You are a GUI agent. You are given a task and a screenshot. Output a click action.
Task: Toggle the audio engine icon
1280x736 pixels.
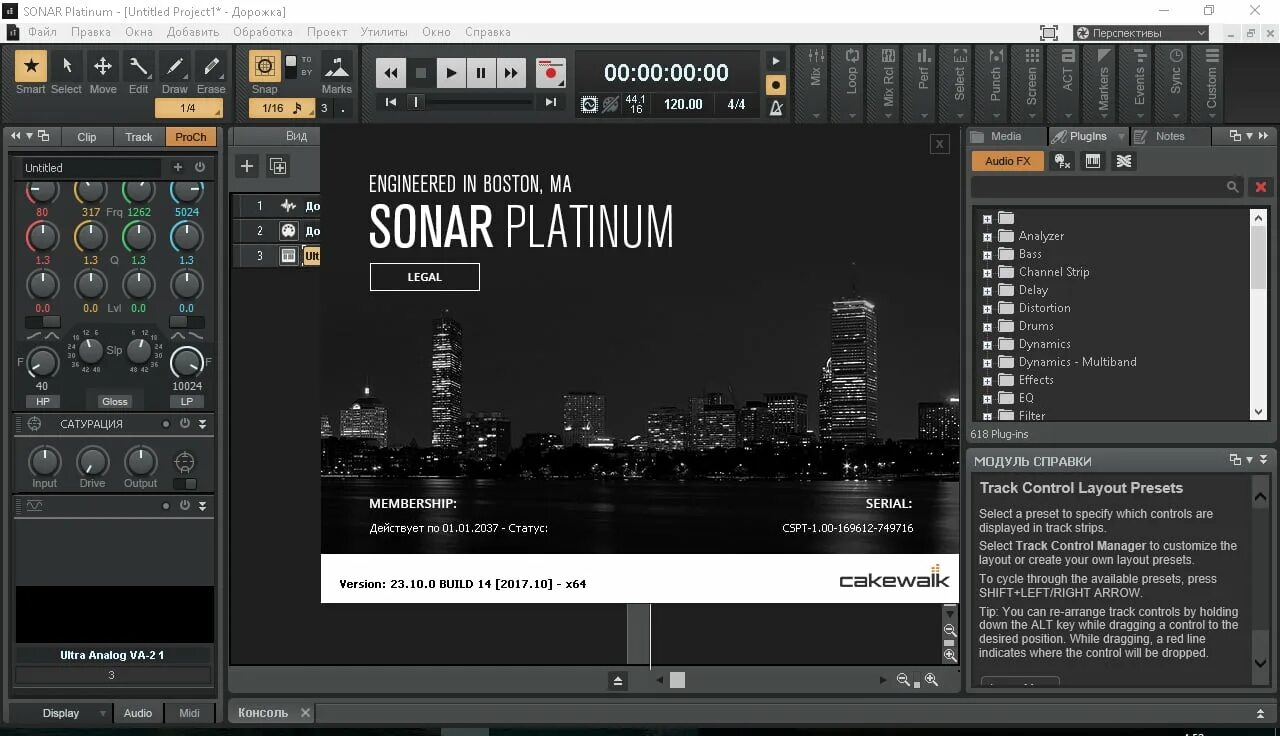(589, 104)
